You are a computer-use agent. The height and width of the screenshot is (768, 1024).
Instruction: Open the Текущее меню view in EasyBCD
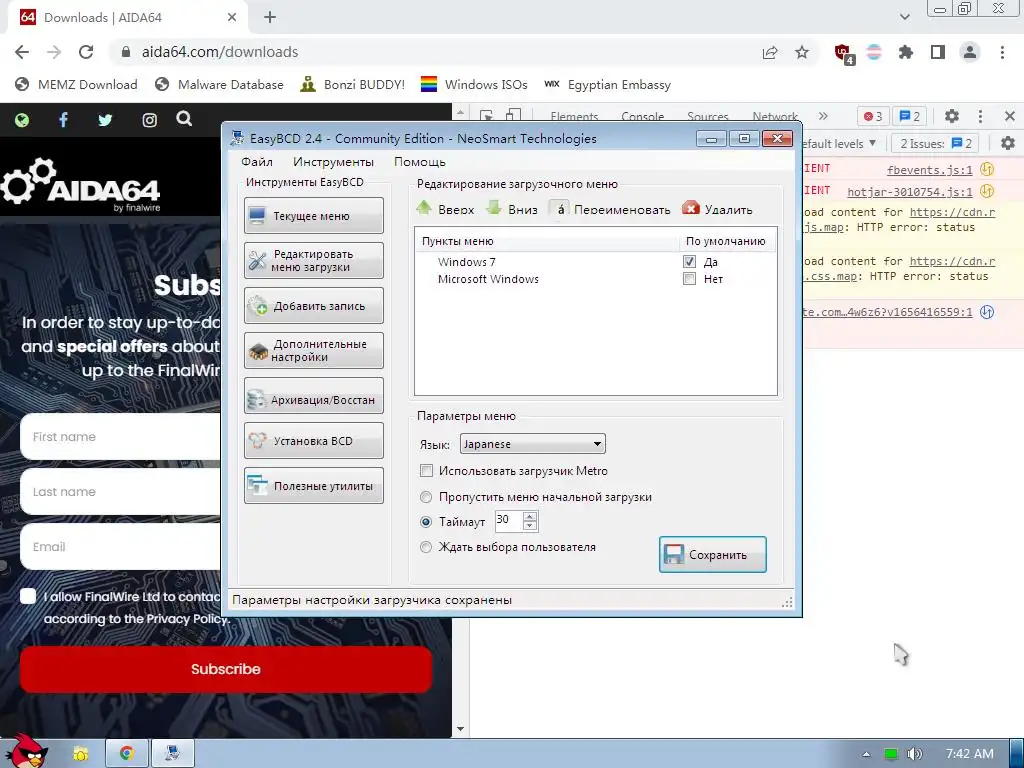[313, 216]
